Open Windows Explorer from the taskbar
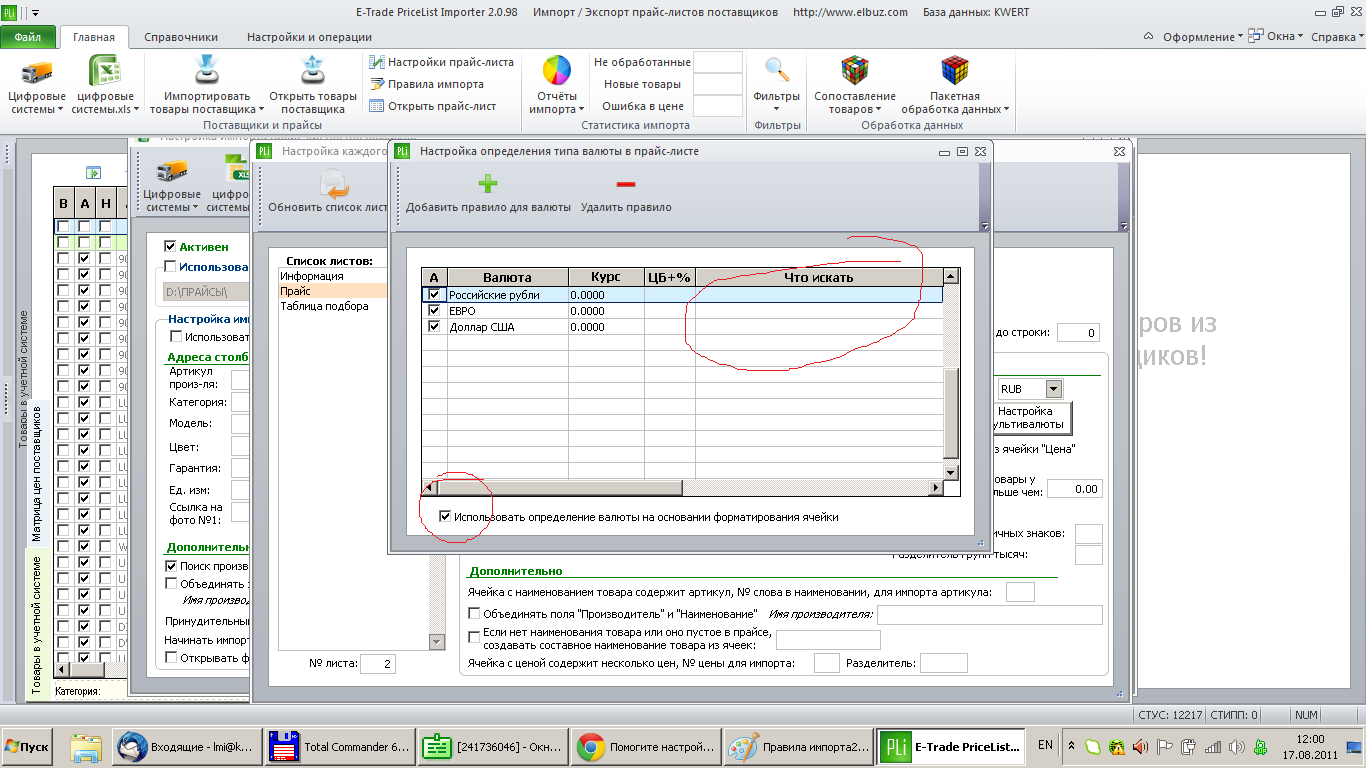The height and width of the screenshot is (768, 1366). 87,747
